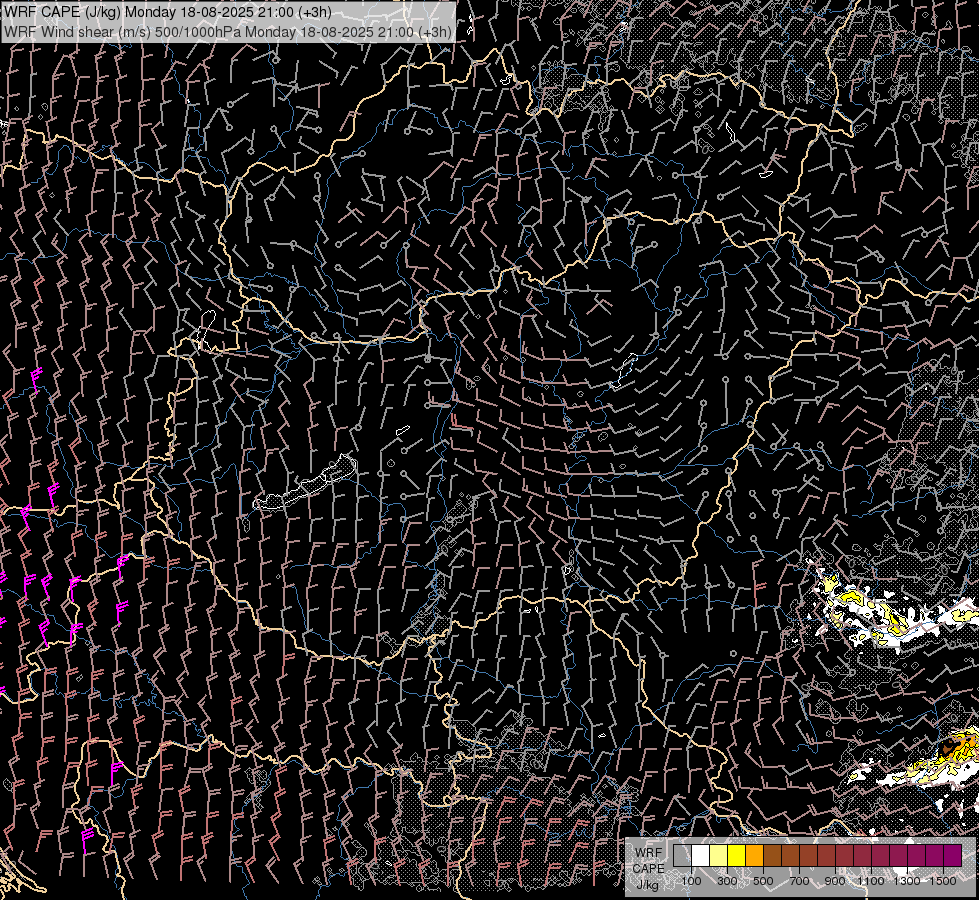Click the 300 legend value
Viewport: 979px width, 900px height.
coord(727,881)
